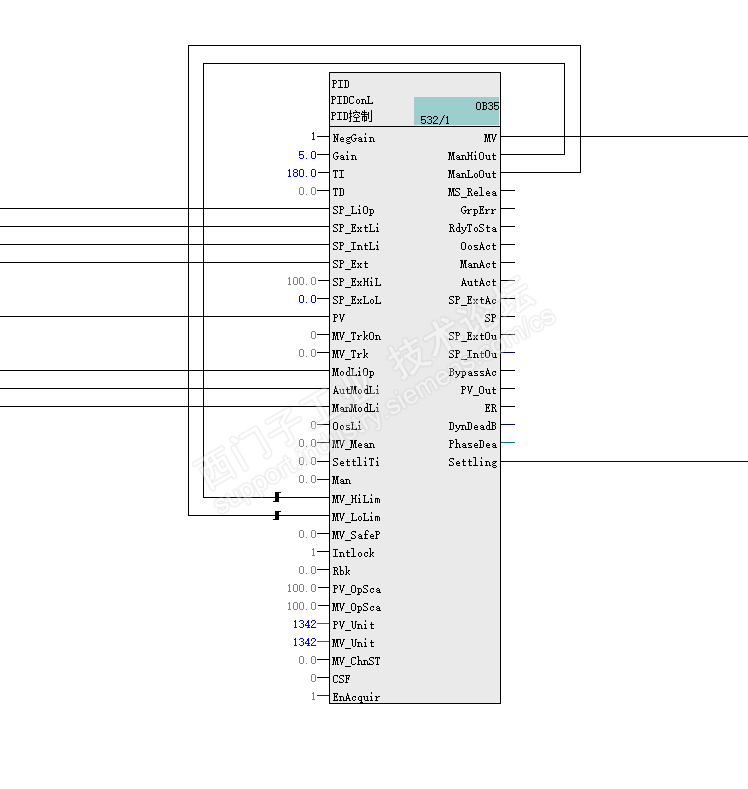
Task: Select the OosLi input pin
Action: pyautogui.click(x=347, y=426)
